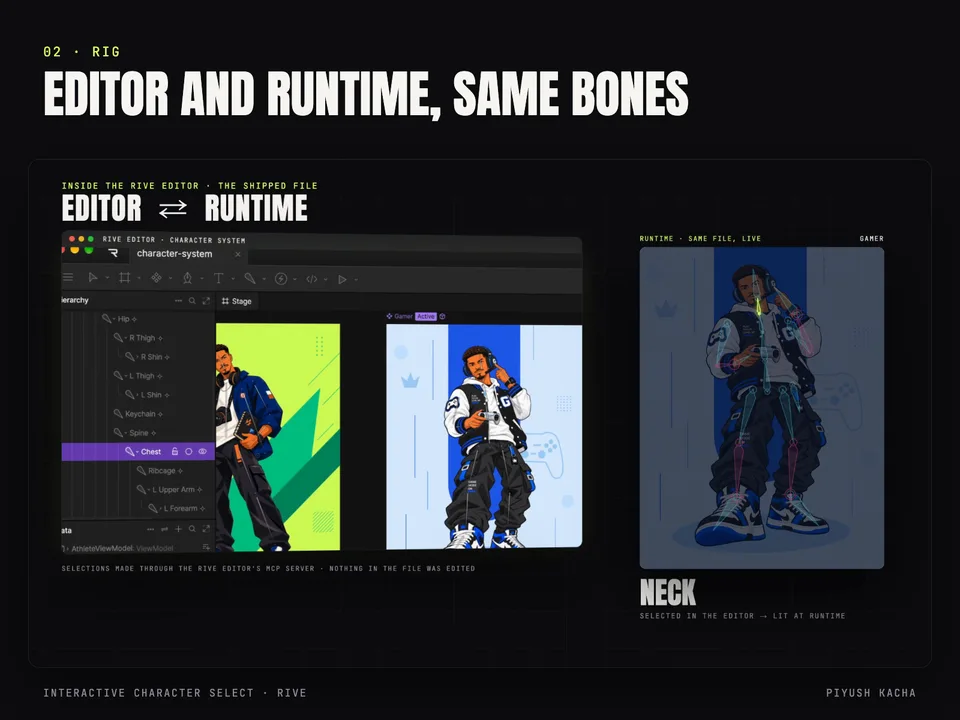The width and height of the screenshot is (960, 720).
Task: Toggle the circle solo on Chest row
Action: [189, 451]
